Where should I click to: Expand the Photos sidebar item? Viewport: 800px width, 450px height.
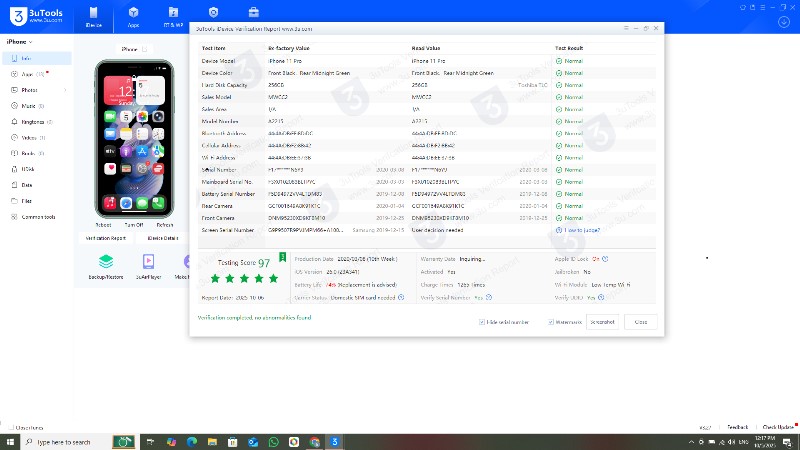[65, 90]
